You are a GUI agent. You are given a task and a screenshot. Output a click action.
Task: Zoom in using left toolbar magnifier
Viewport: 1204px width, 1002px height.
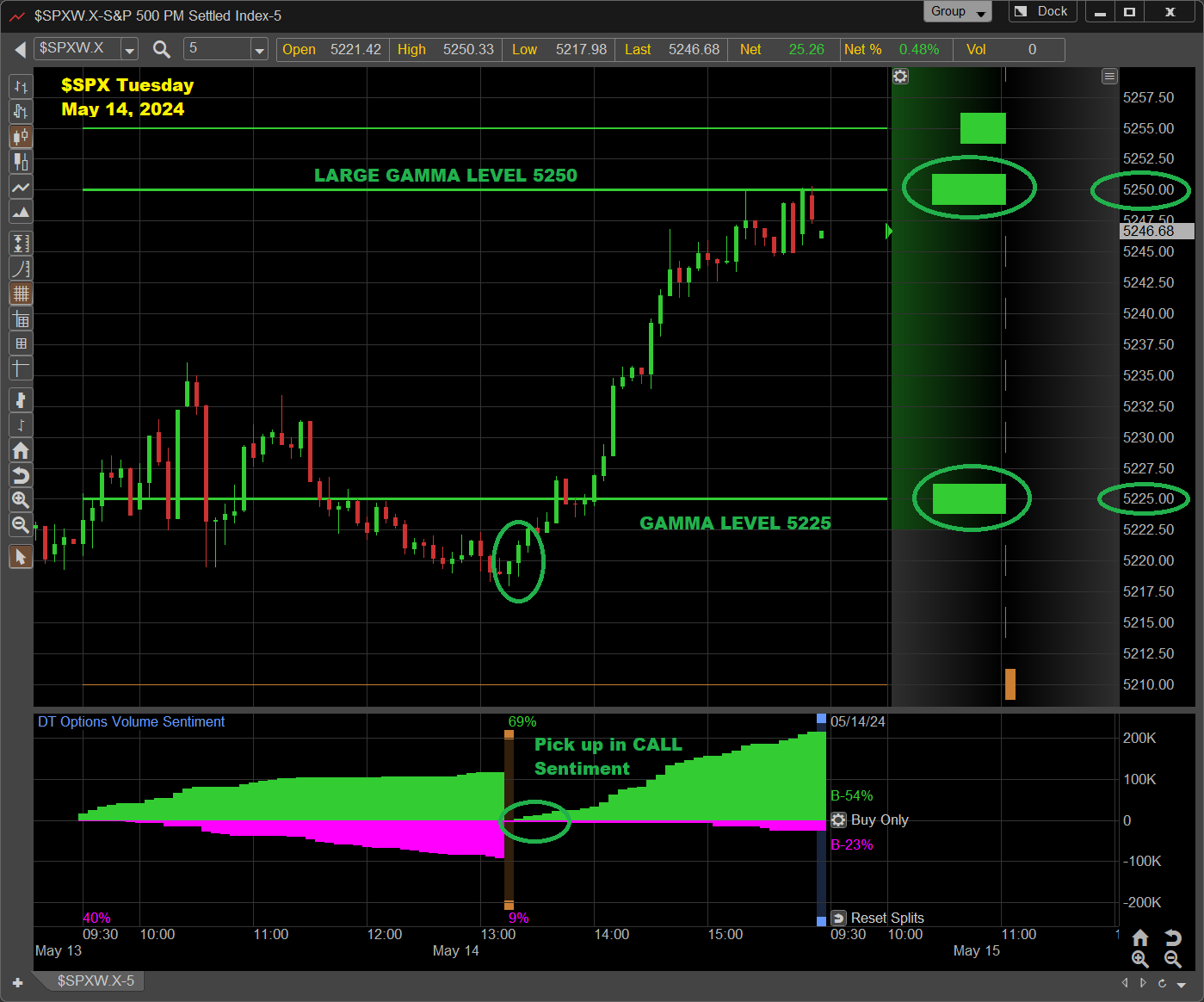pyautogui.click(x=21, y=500)
